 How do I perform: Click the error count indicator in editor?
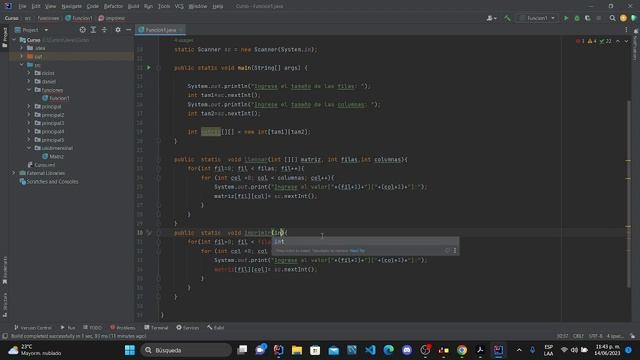(x=580, y=41)
